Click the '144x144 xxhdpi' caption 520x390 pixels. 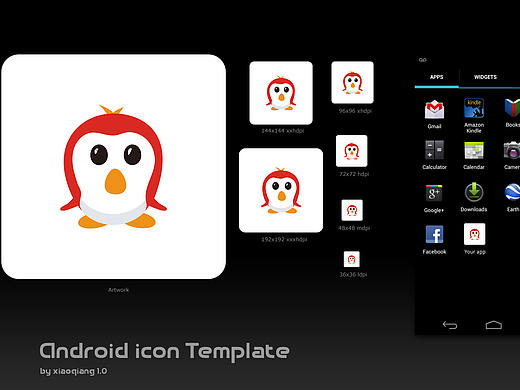(283, 131)
